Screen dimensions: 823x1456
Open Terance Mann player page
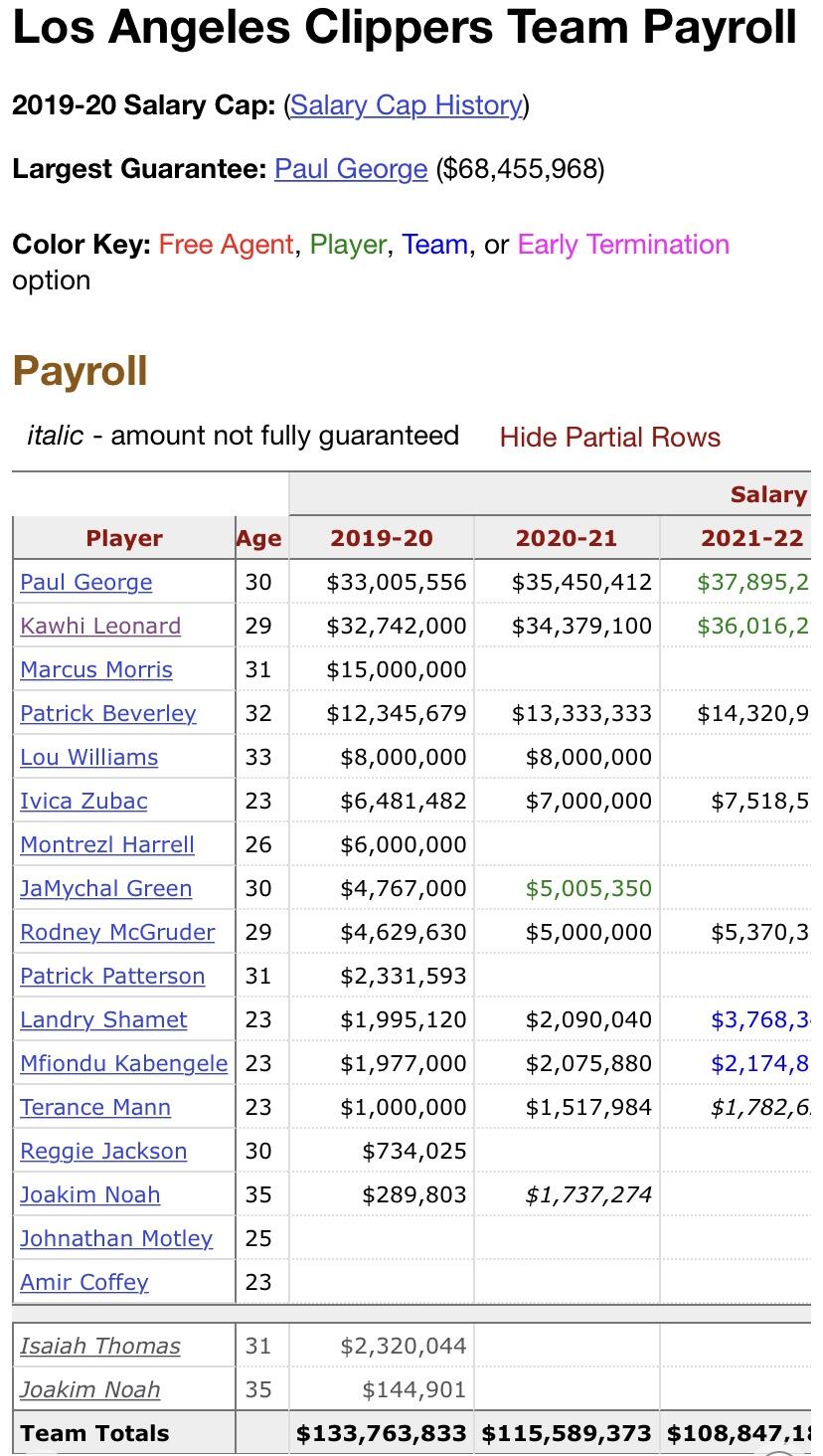(95, 1107)
